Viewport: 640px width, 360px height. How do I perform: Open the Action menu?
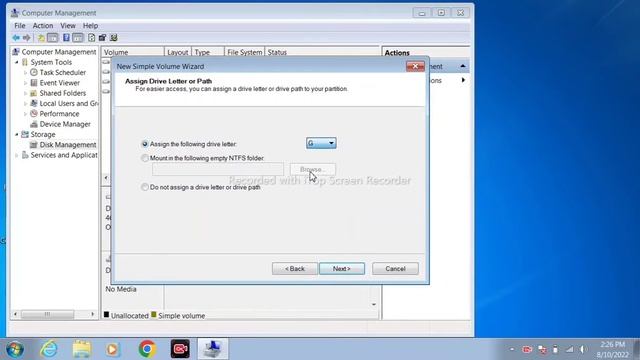[x=43, y=26]
